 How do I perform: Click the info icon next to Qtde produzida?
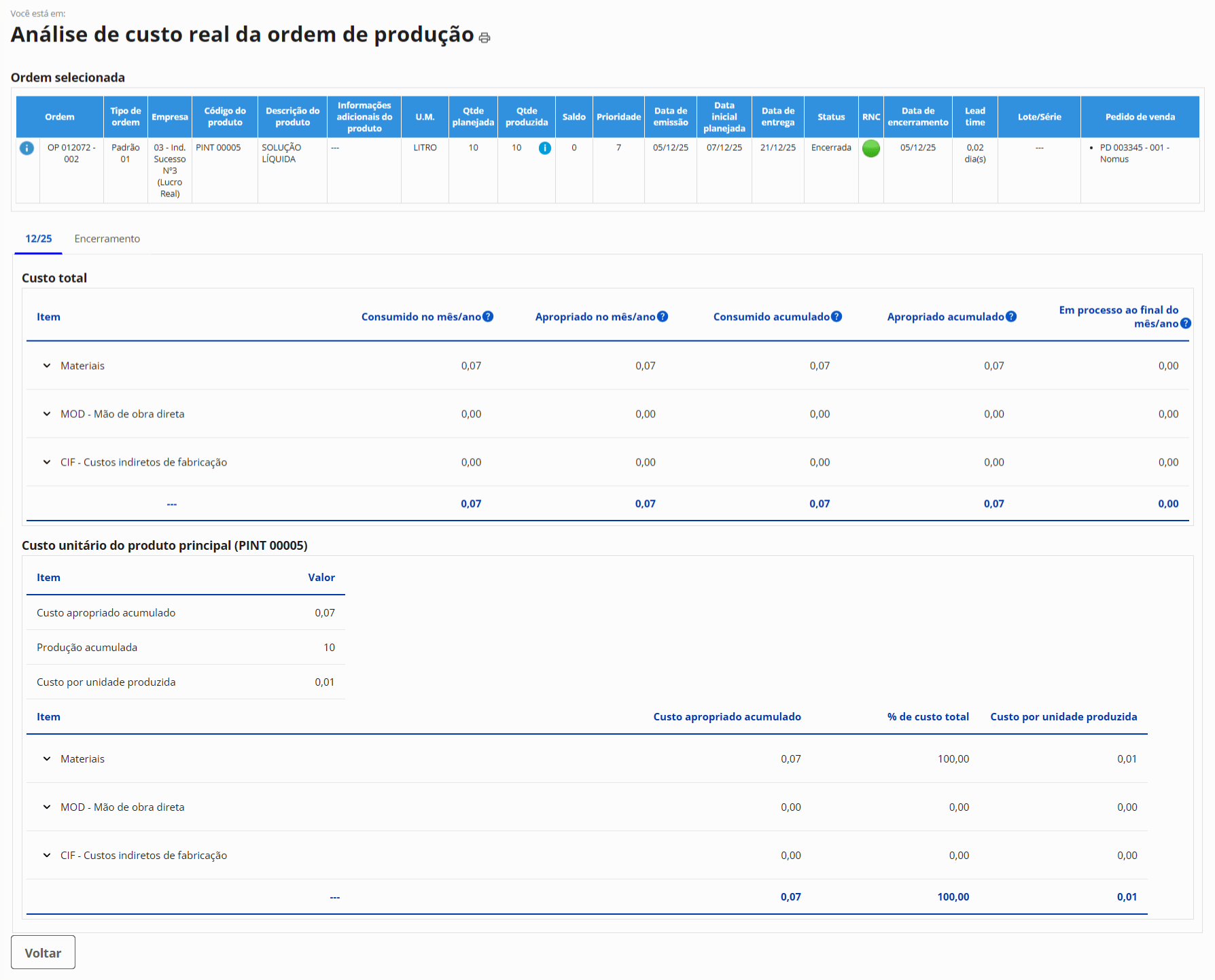point(544,148)
